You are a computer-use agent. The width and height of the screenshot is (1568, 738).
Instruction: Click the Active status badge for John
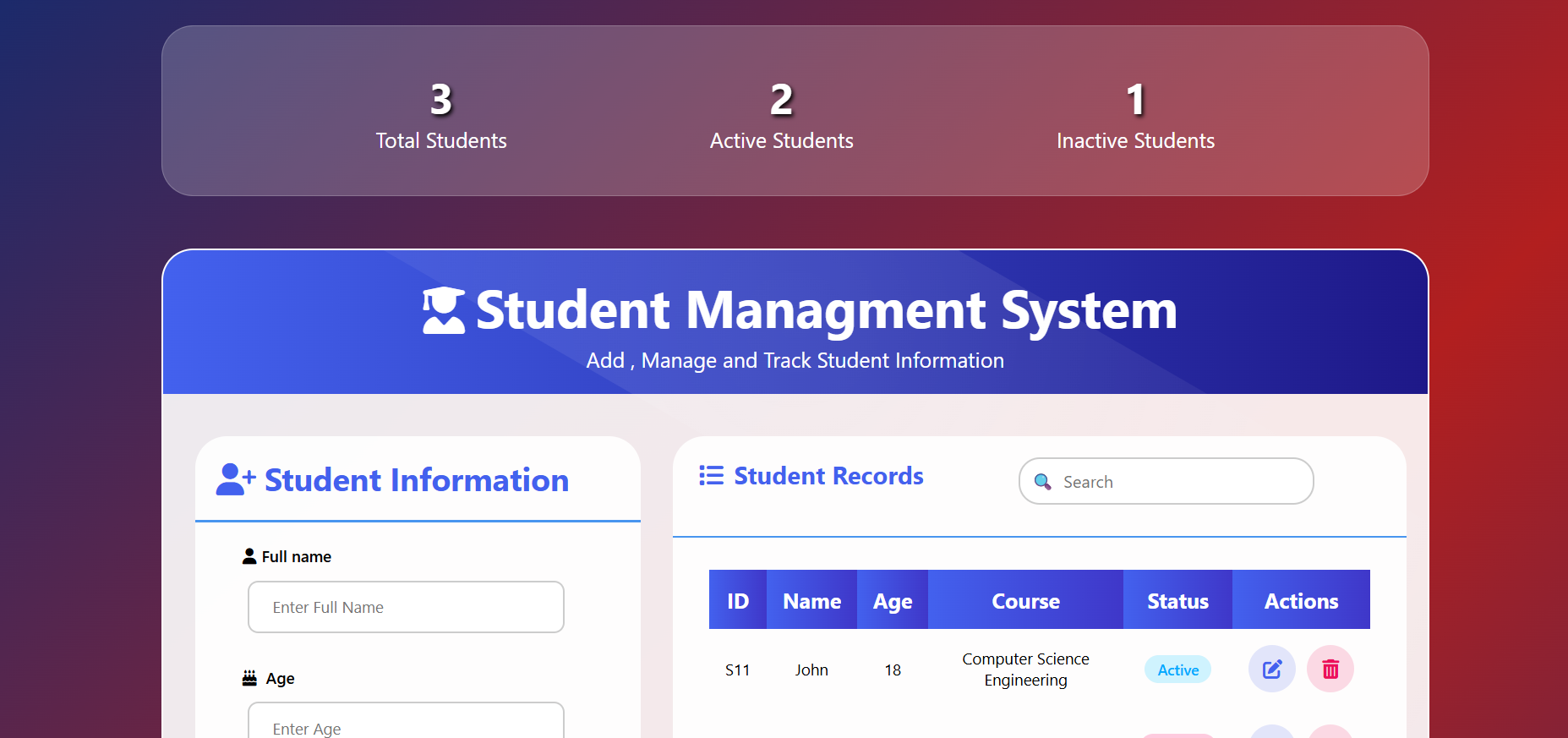1177,670
